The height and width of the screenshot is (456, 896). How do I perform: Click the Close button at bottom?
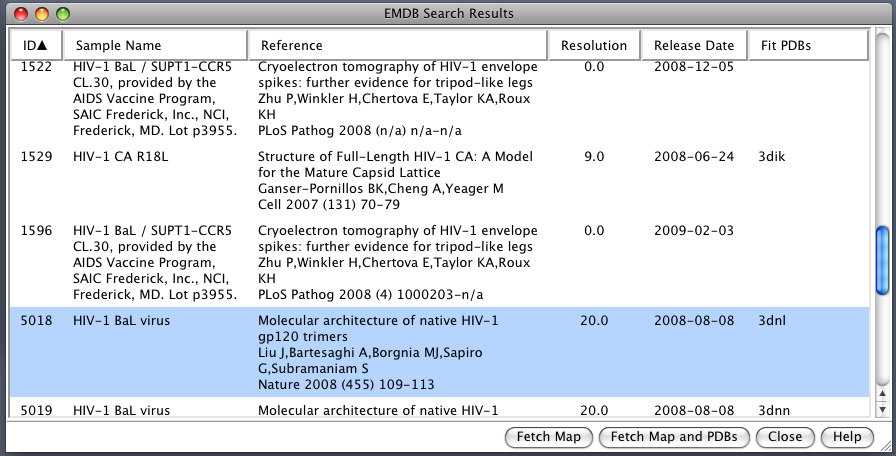pyautogui.click(x=785, y=437)
